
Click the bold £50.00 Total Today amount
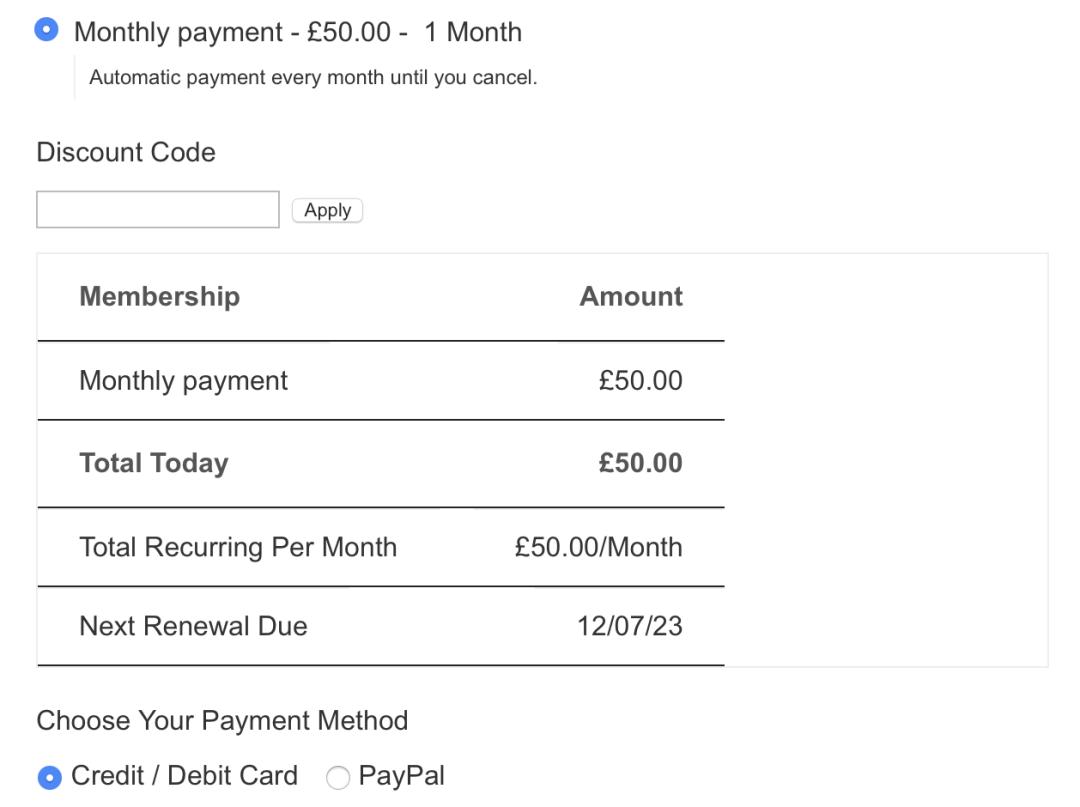point(640,463)
